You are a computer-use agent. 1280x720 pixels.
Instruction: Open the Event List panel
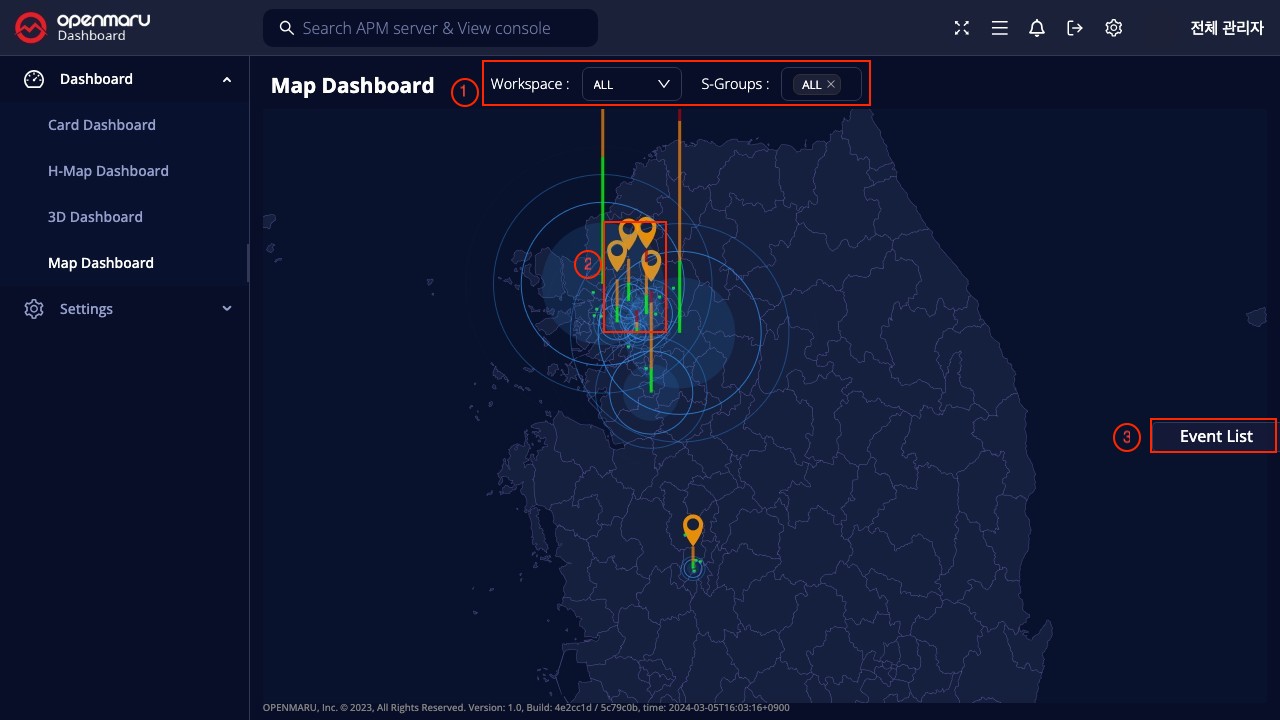tap(1215, 436)
